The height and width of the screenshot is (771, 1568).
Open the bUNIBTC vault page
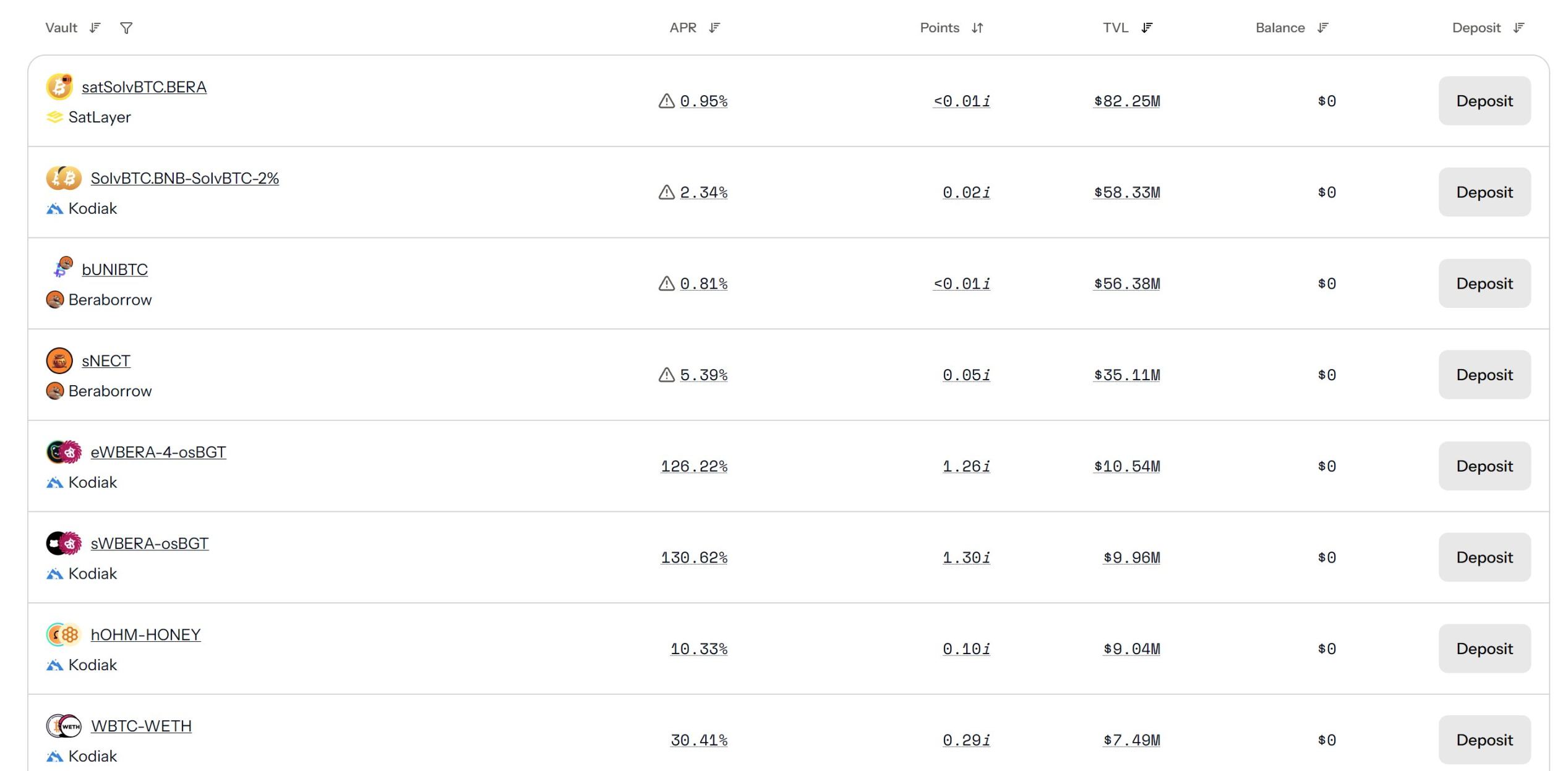[x=114, y=270]
